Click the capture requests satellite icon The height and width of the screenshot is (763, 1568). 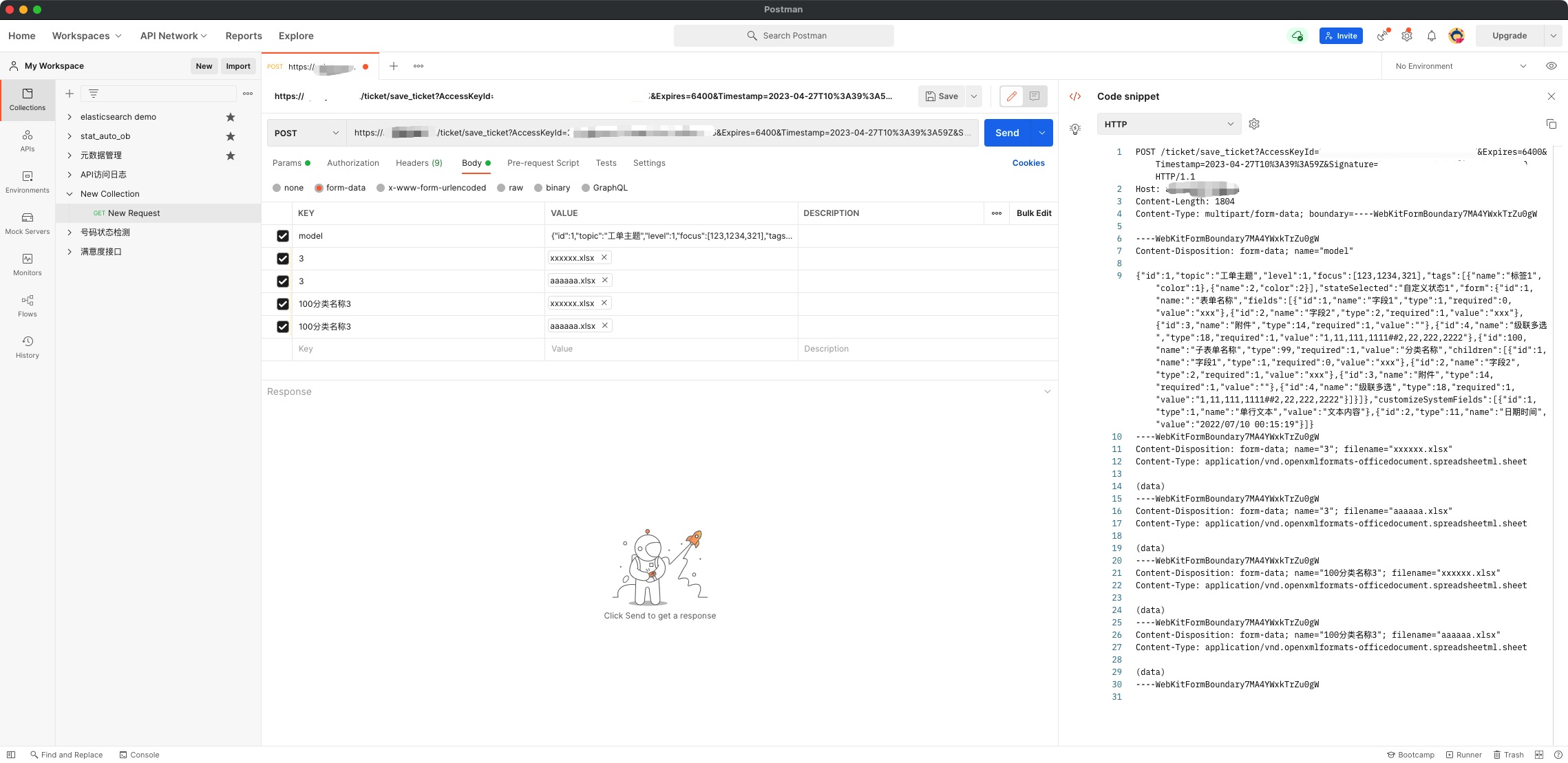point(1382,36)
